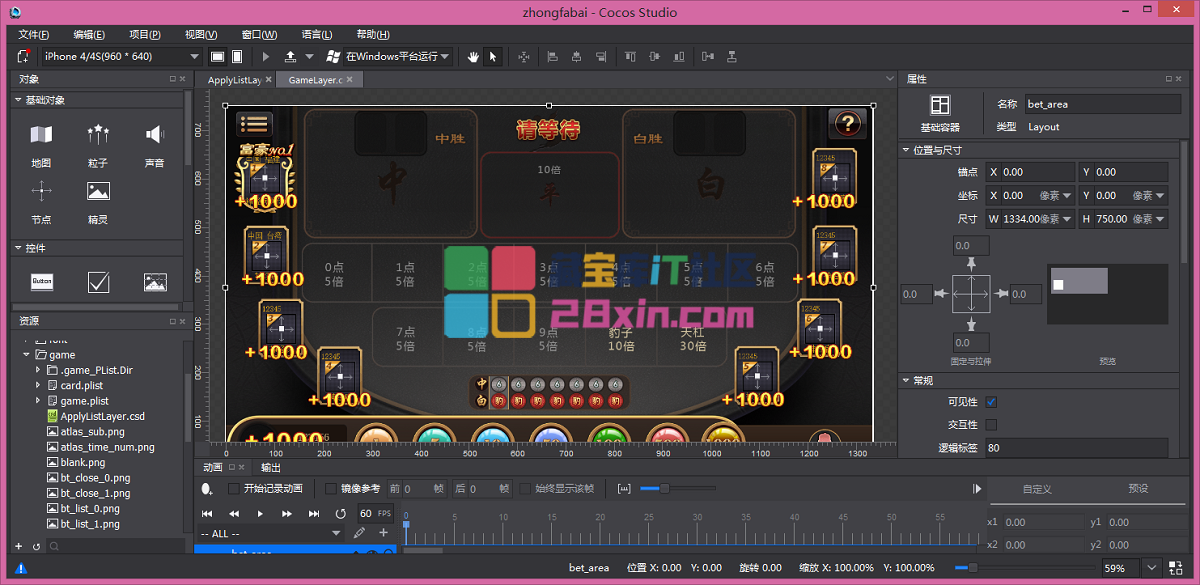1200x585 pixels.
Task: Enable start recording animation (开始记录动画) checkbox
Action: pyautogui.click(x=234, y=489)
